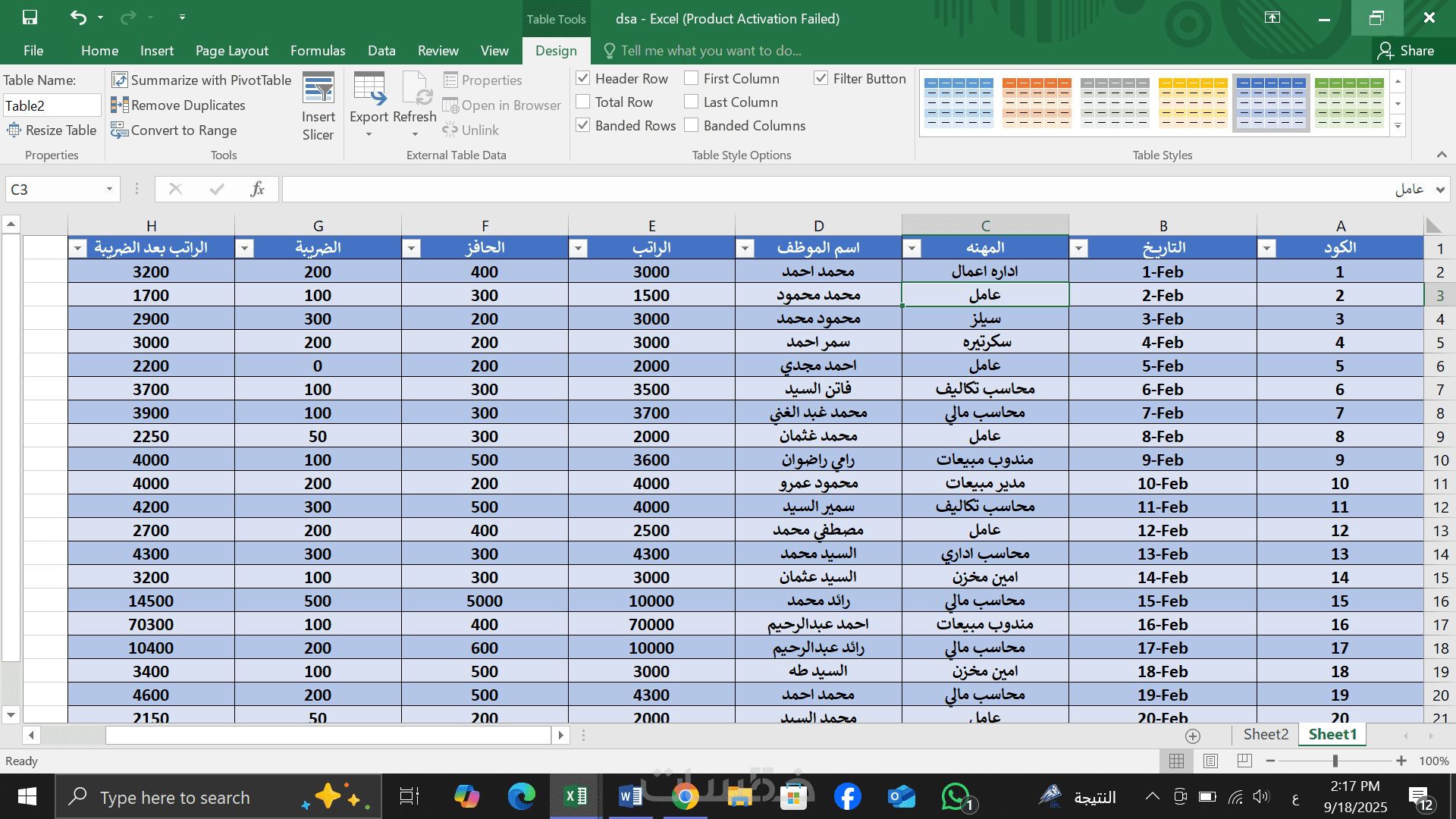
Task: Click the Remove Duplicates icon
Action: [120, 105]
